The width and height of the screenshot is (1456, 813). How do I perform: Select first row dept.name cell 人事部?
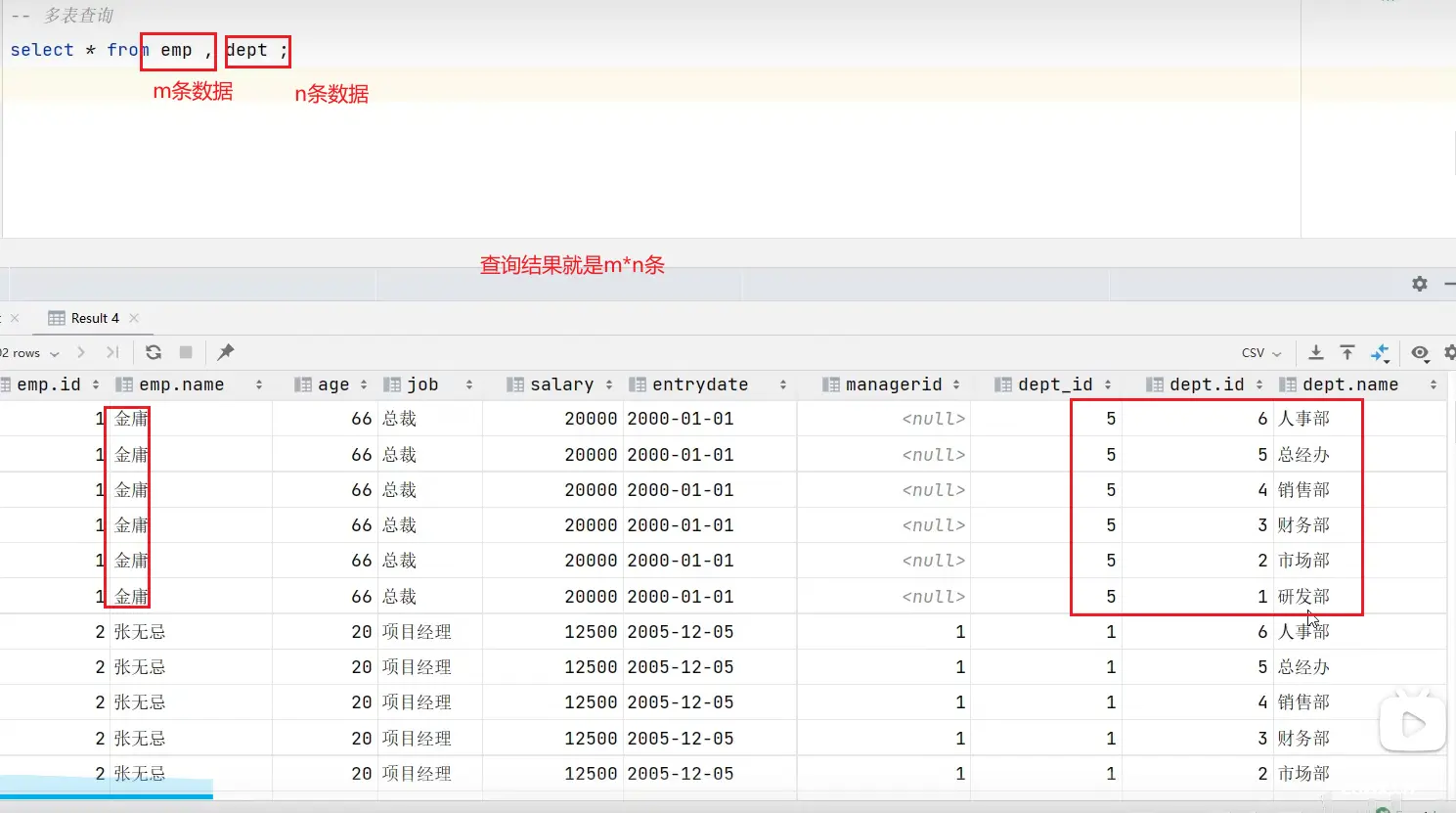(1303, 419)
